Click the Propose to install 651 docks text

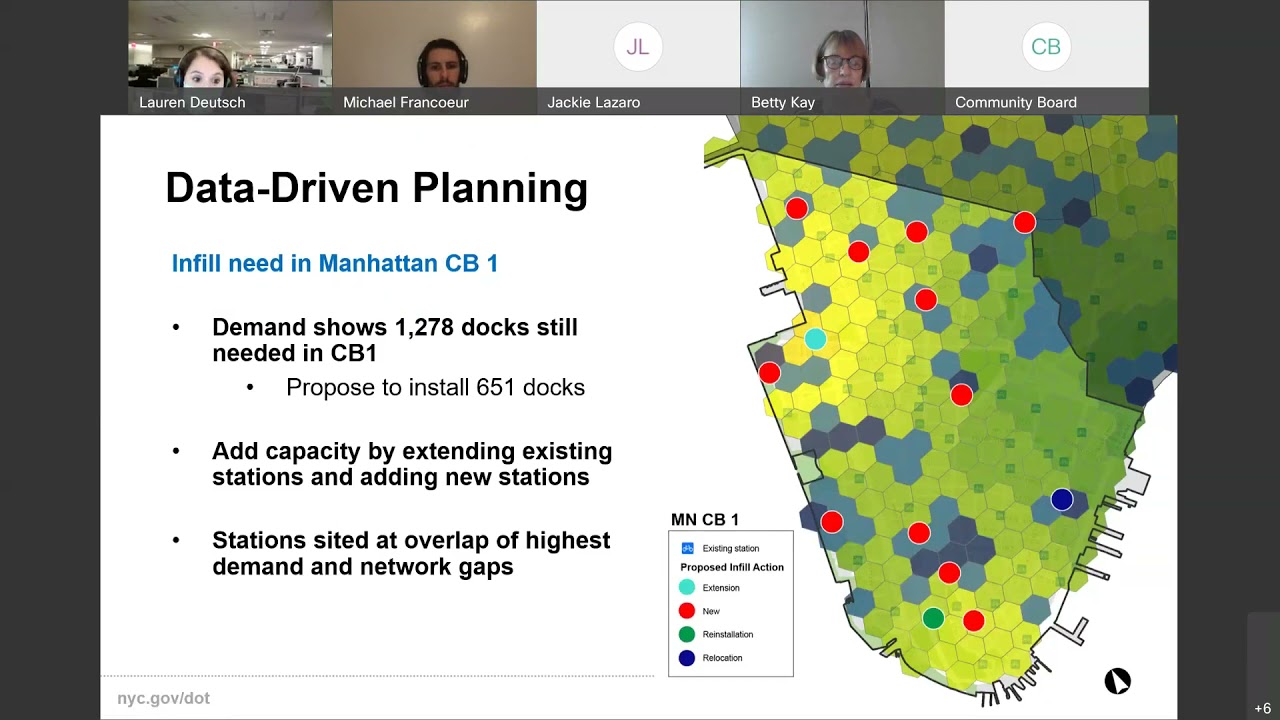[435, 387]
